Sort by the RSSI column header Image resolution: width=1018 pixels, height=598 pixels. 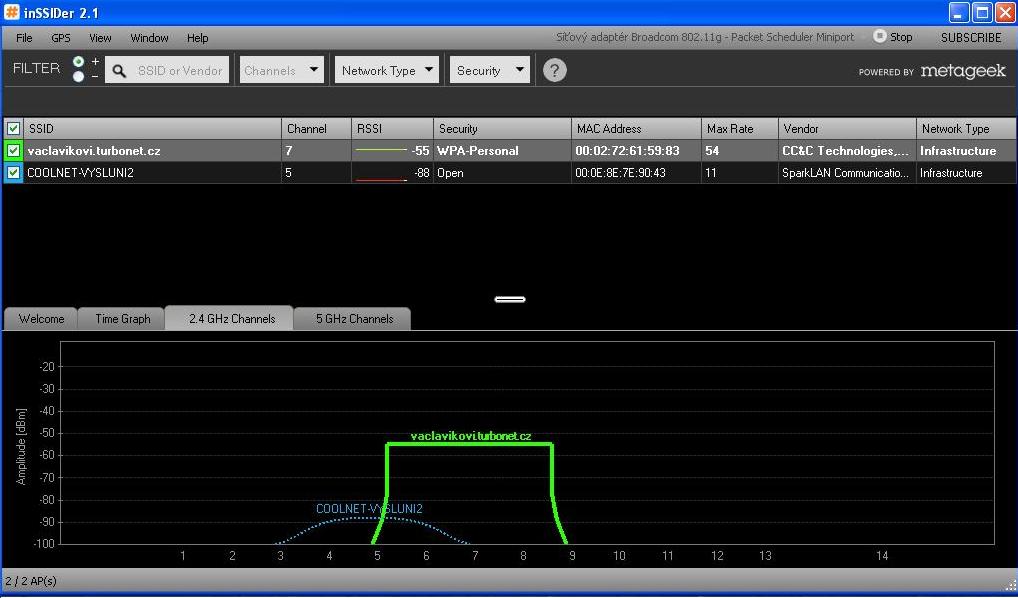coord(393,129)
